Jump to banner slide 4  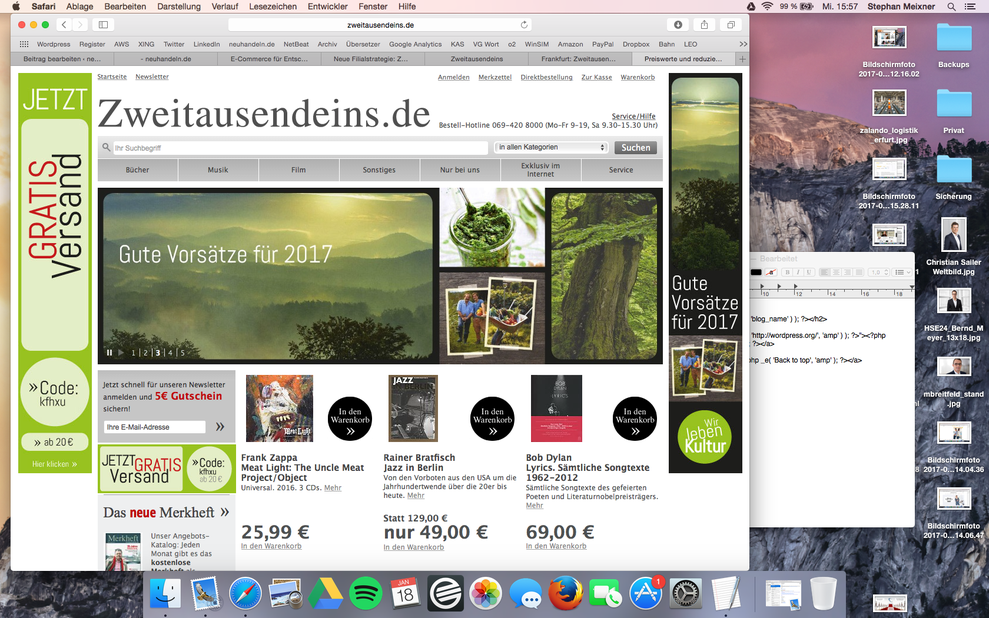pos(170,353)
